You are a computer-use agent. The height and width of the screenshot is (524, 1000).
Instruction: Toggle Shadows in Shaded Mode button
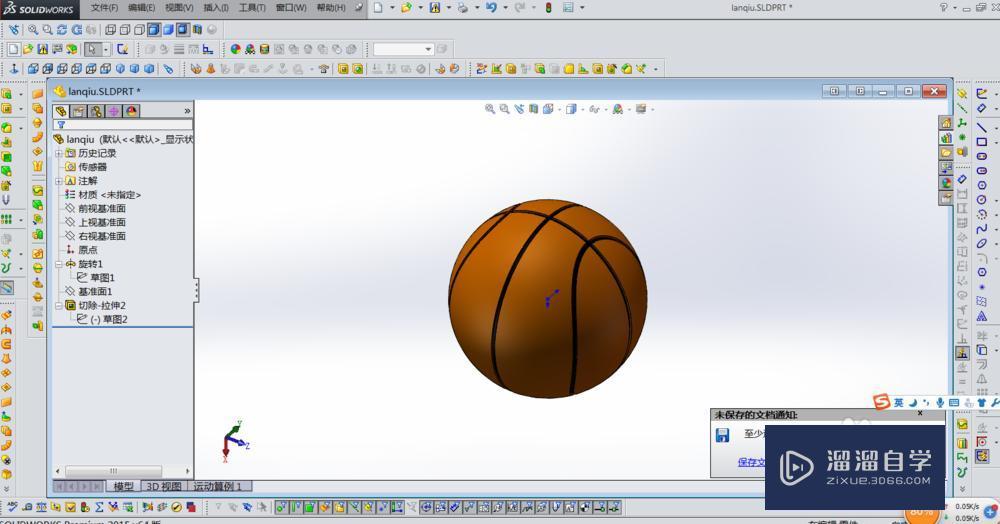pyautogui.click(x=182, y=29)
